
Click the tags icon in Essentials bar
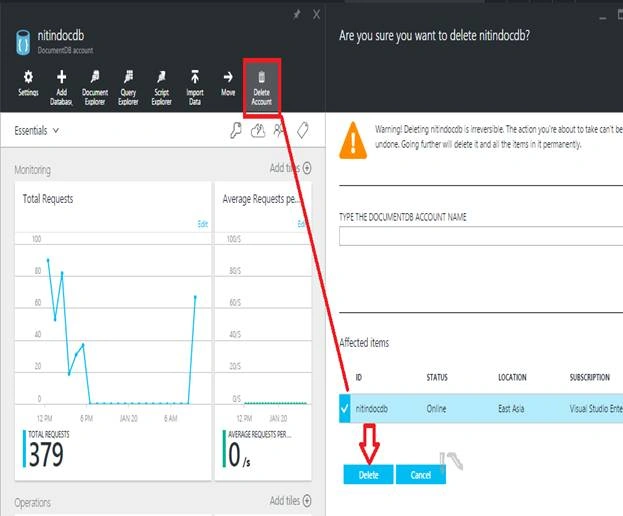click(303, 130)
